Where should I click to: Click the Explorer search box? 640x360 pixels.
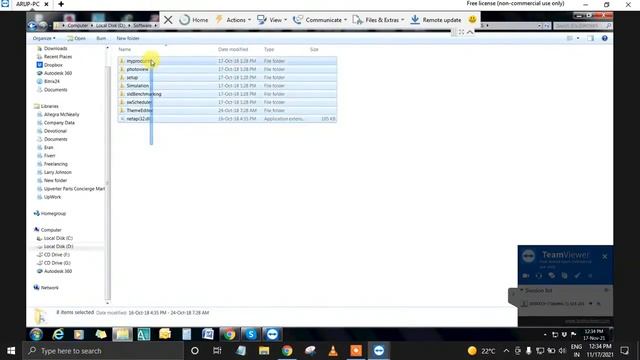[x=582, y=25]
